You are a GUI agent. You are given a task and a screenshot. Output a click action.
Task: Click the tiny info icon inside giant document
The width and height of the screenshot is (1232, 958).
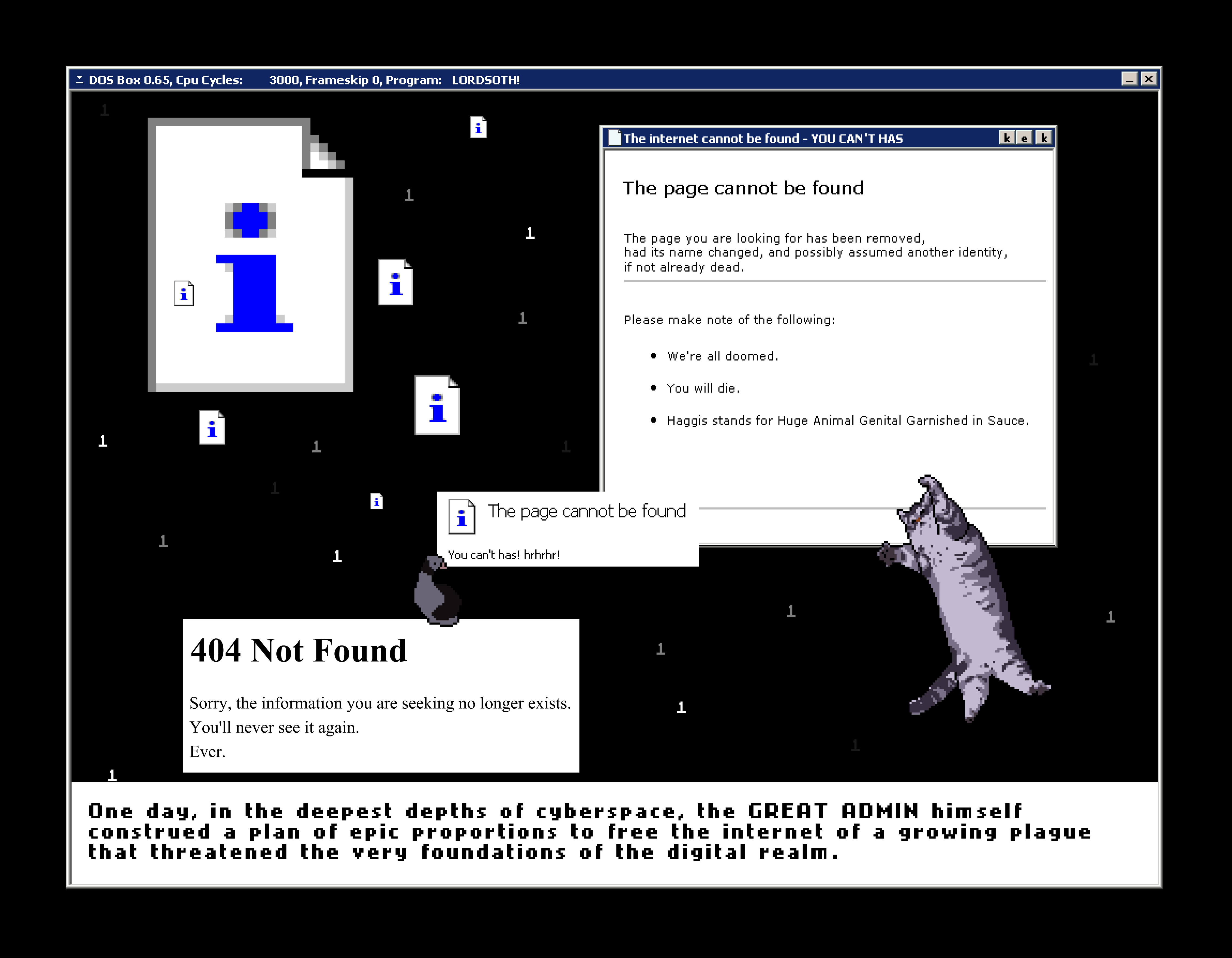click(184, 293)
